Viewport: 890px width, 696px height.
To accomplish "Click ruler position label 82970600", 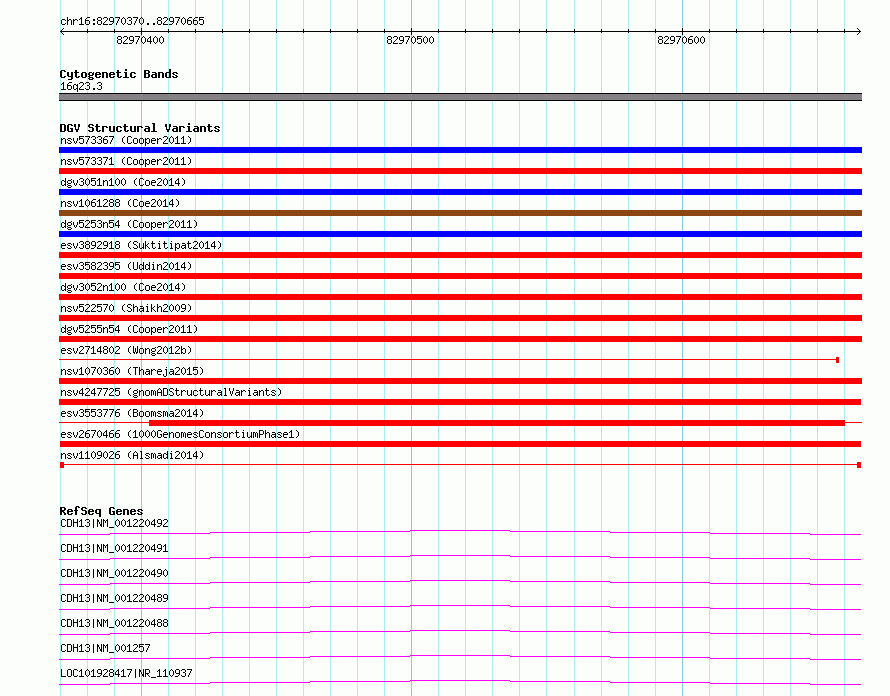I will (x=681, y=40).
